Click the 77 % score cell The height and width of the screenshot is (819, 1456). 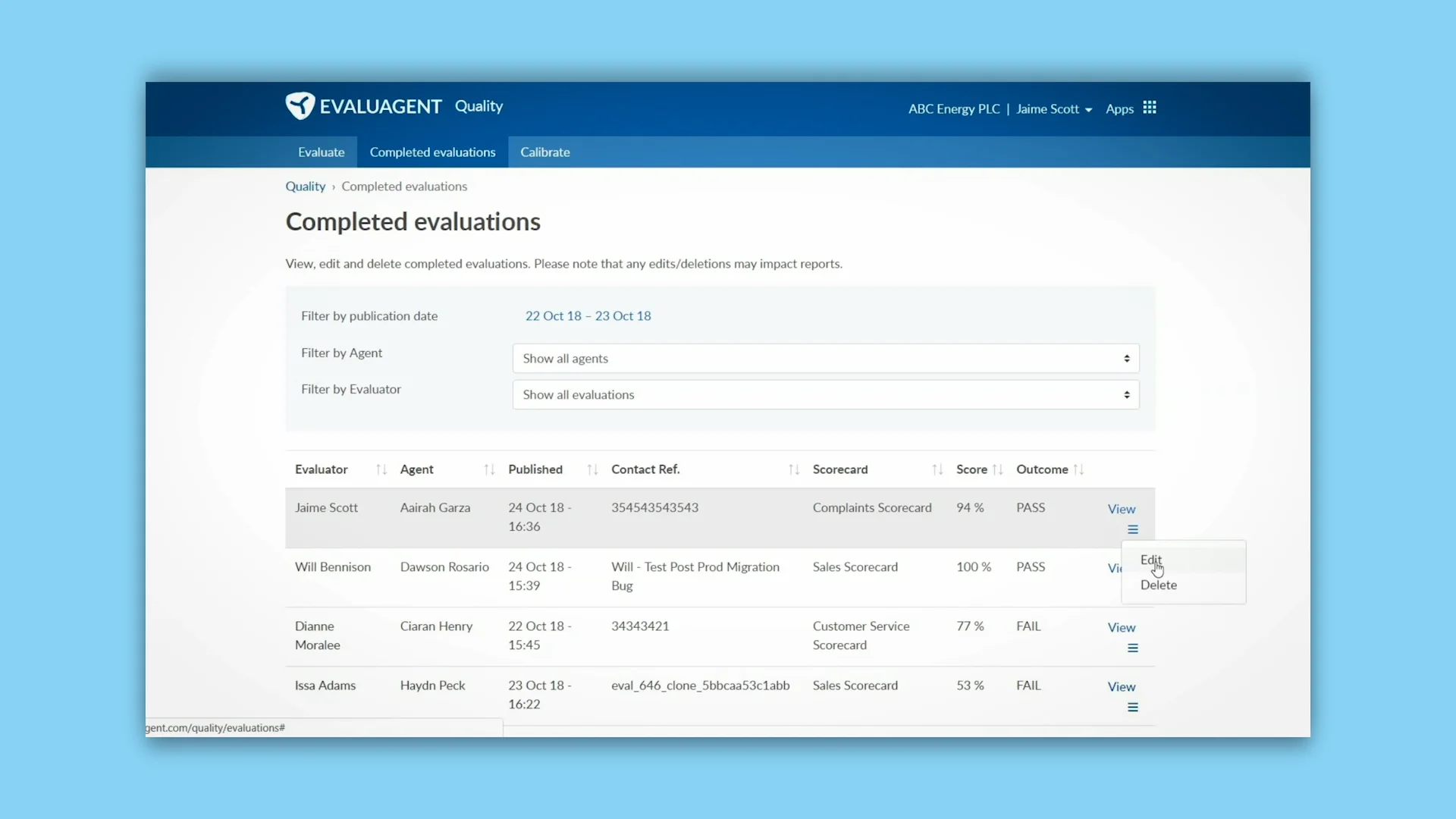point(970,626)
